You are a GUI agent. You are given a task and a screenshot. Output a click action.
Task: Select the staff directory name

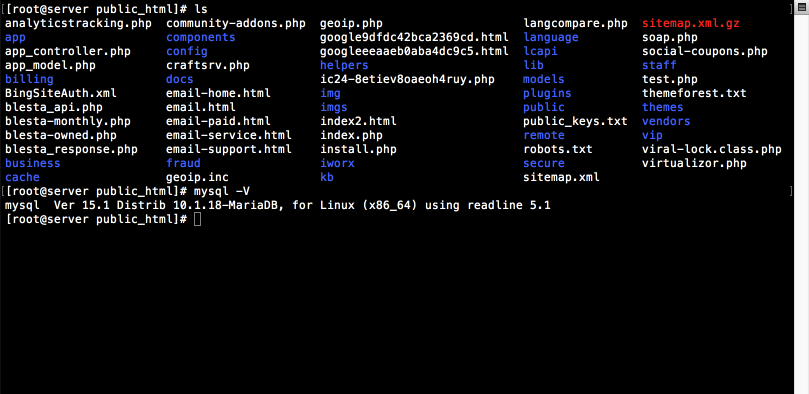pos(659,65)
